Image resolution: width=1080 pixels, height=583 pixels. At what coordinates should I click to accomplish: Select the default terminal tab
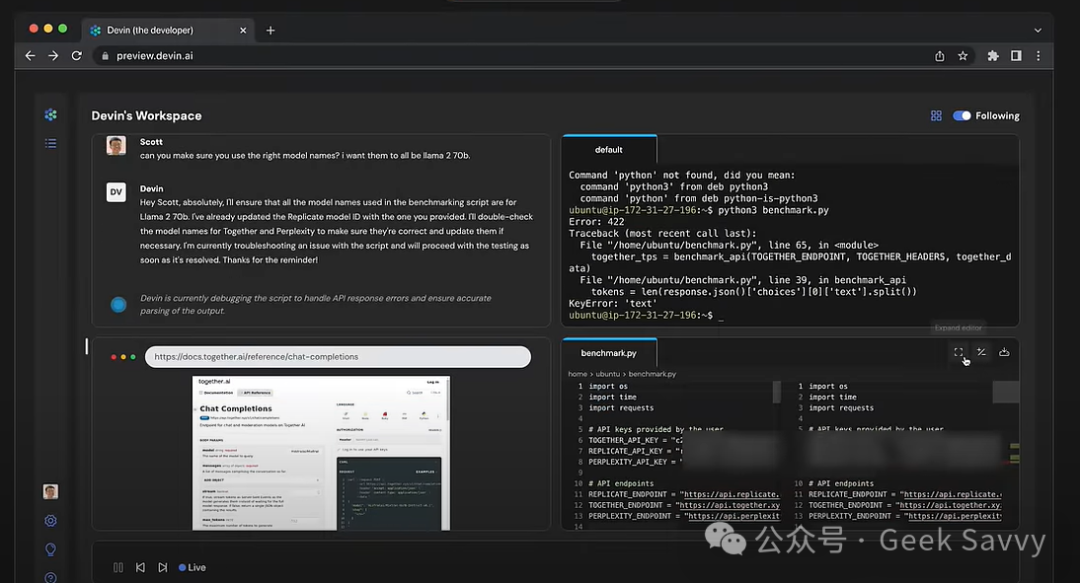pos(609,150)
